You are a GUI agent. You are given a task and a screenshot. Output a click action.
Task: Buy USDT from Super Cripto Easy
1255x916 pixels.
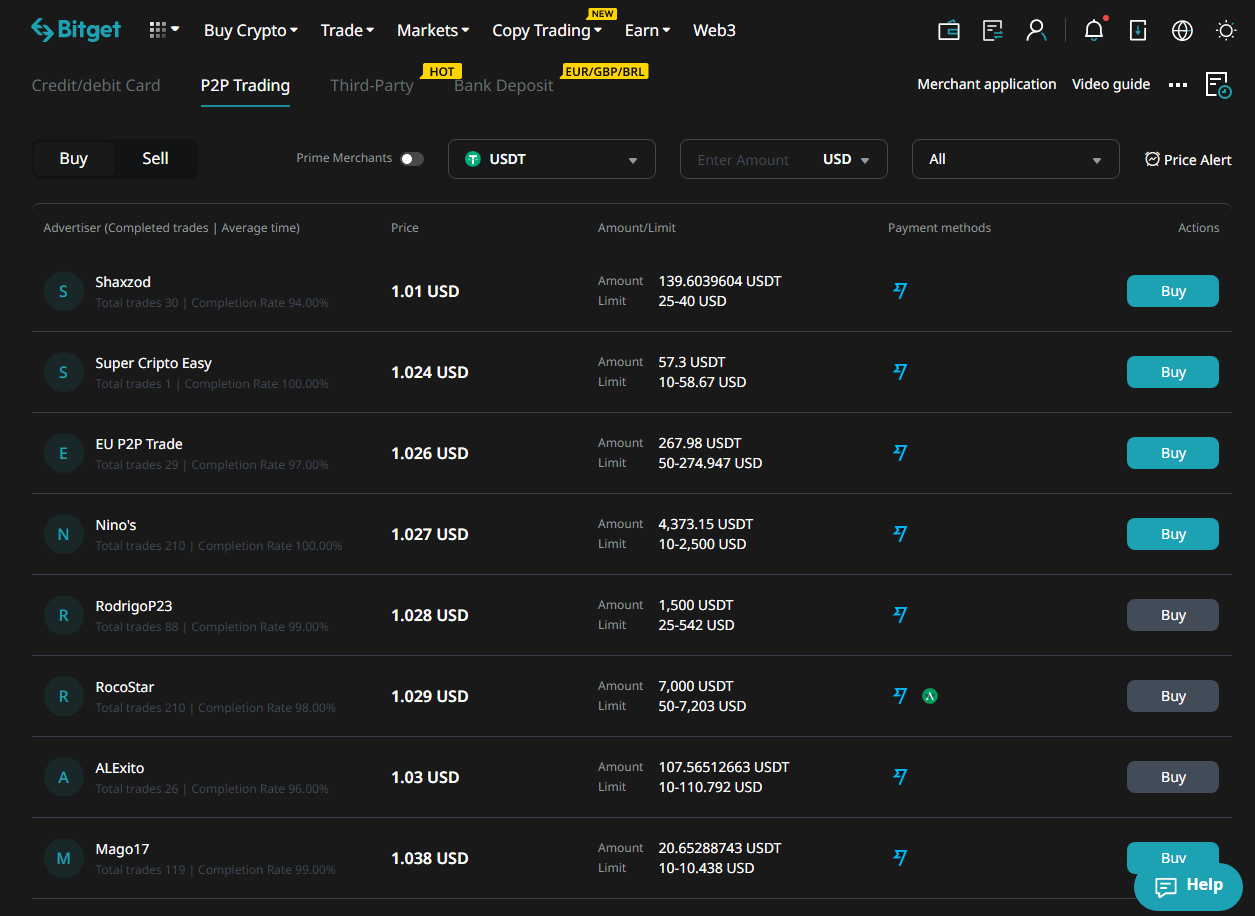1173,372
